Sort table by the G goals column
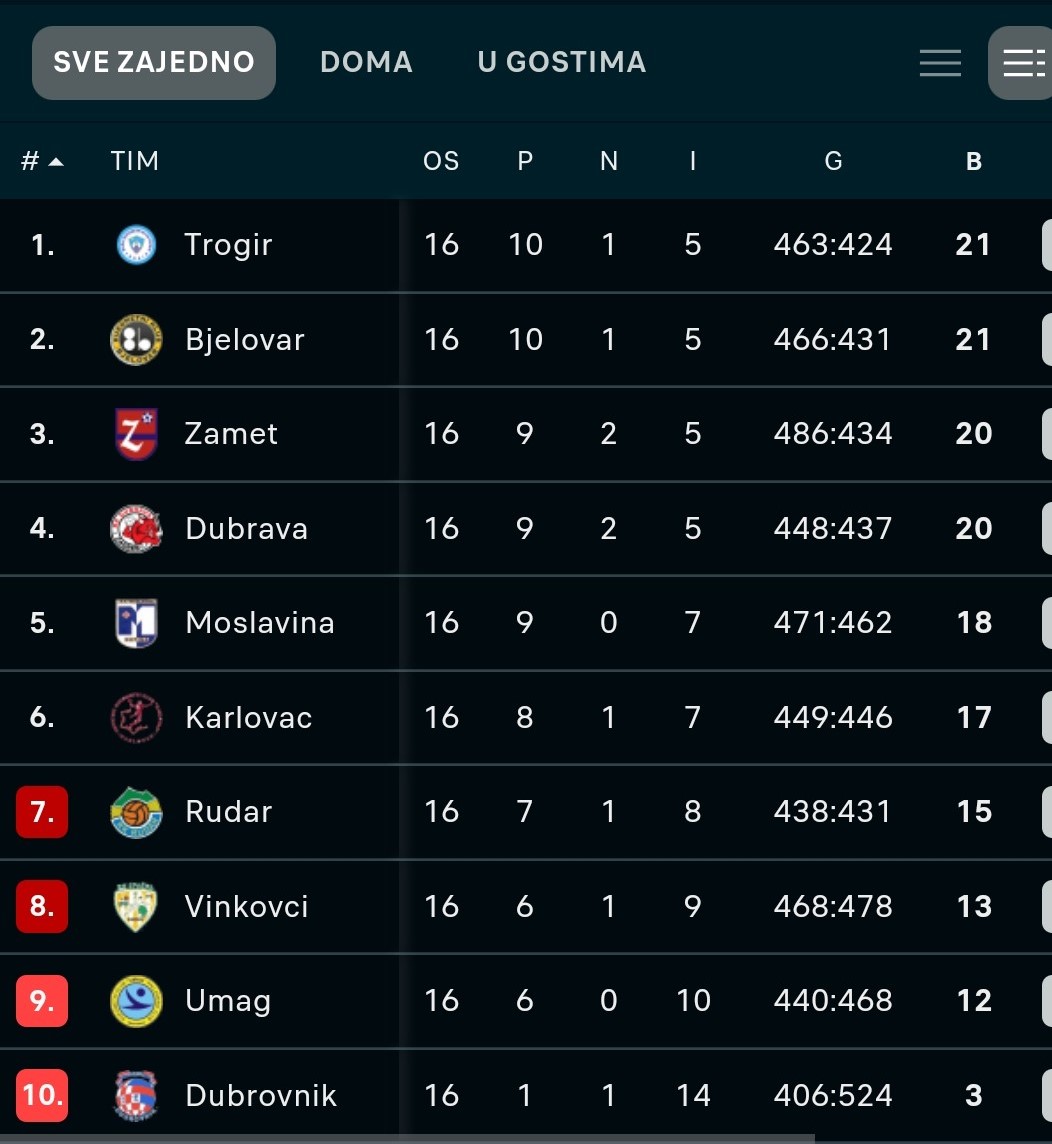 (x=833, y=161)
